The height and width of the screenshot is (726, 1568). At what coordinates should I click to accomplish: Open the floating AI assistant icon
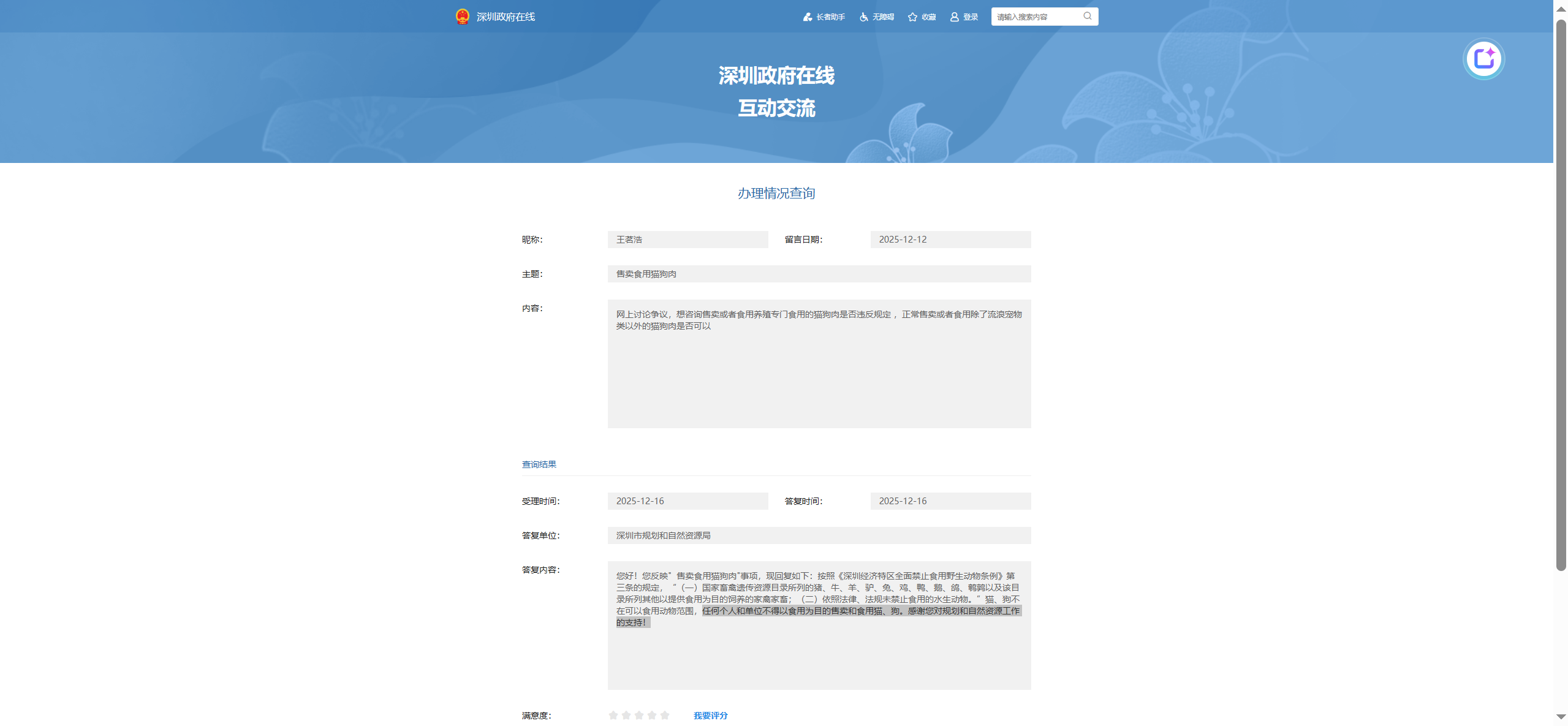pos(1484,59)
